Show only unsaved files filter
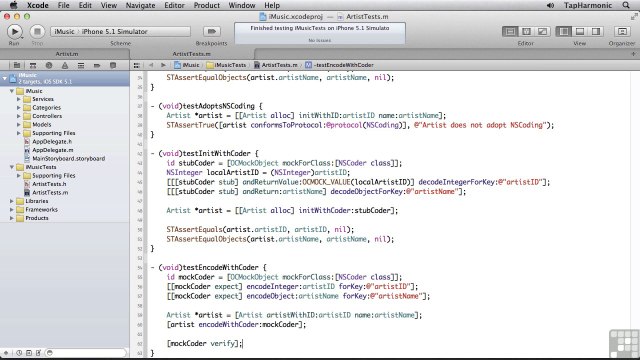This screenshot has width=640, height=360. coord(38,353)
